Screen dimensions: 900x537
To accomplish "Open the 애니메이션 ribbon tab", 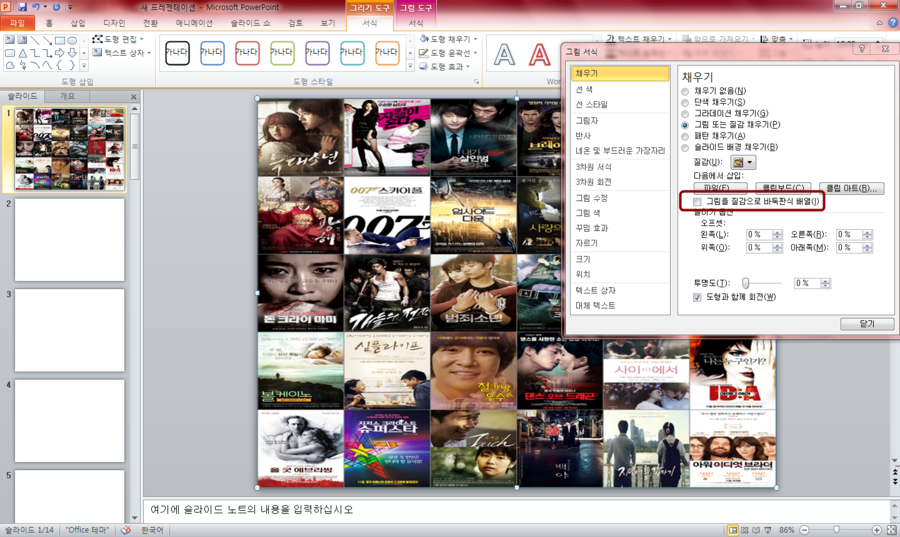I will click(x=194, y=23).
